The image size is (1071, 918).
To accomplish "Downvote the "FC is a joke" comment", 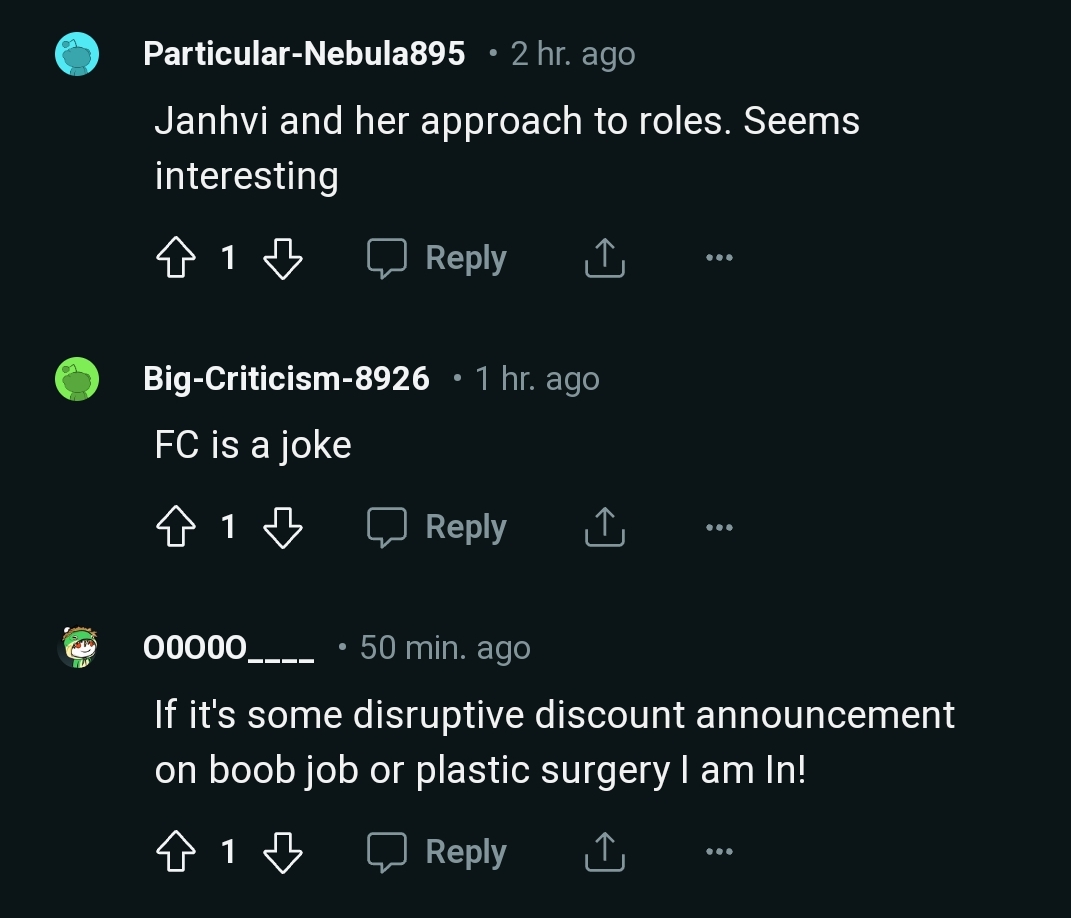I will click(x=282, y=527).
